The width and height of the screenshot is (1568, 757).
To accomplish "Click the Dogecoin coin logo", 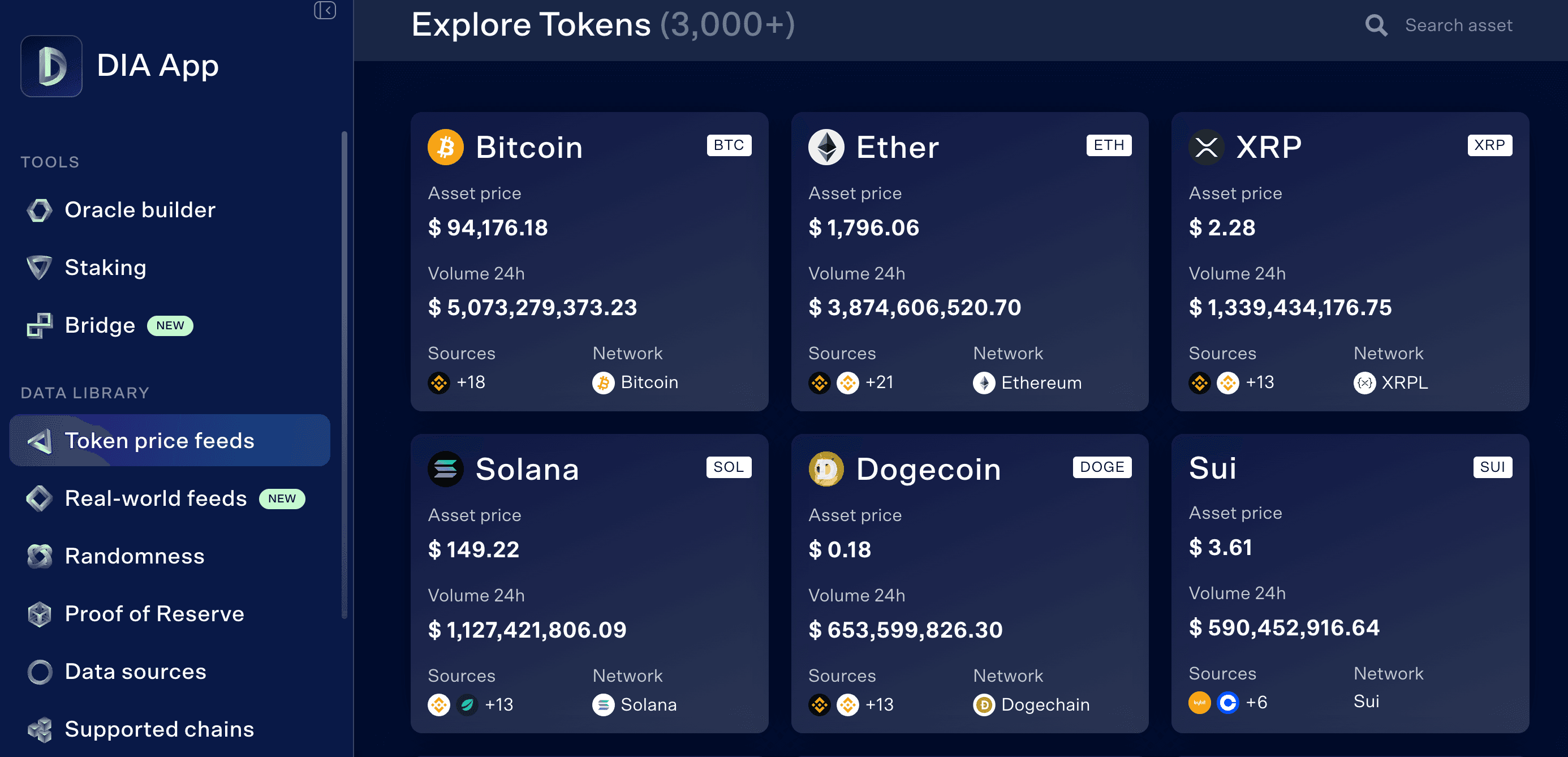I will 825,469.
